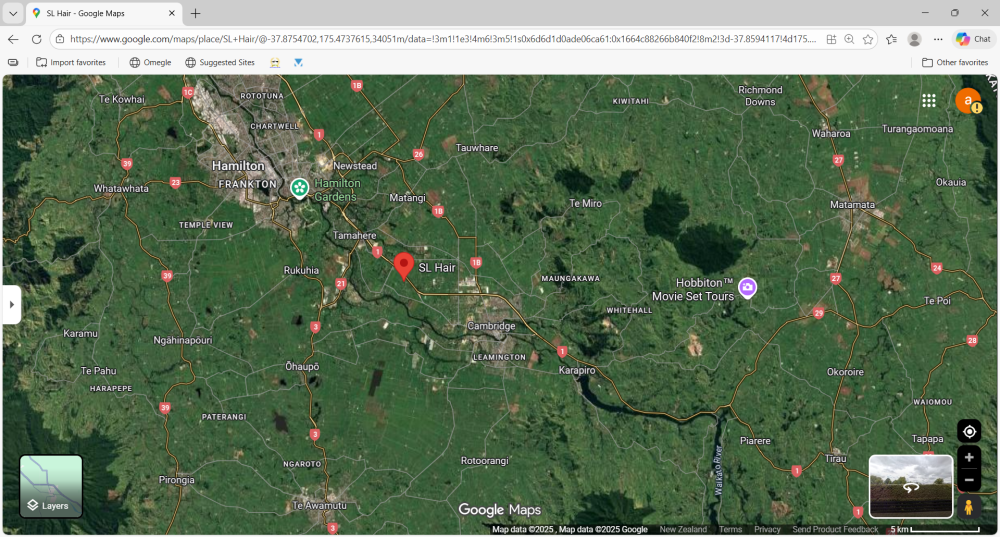Click the Hamilton Gardens green marker

coord(299,187)
